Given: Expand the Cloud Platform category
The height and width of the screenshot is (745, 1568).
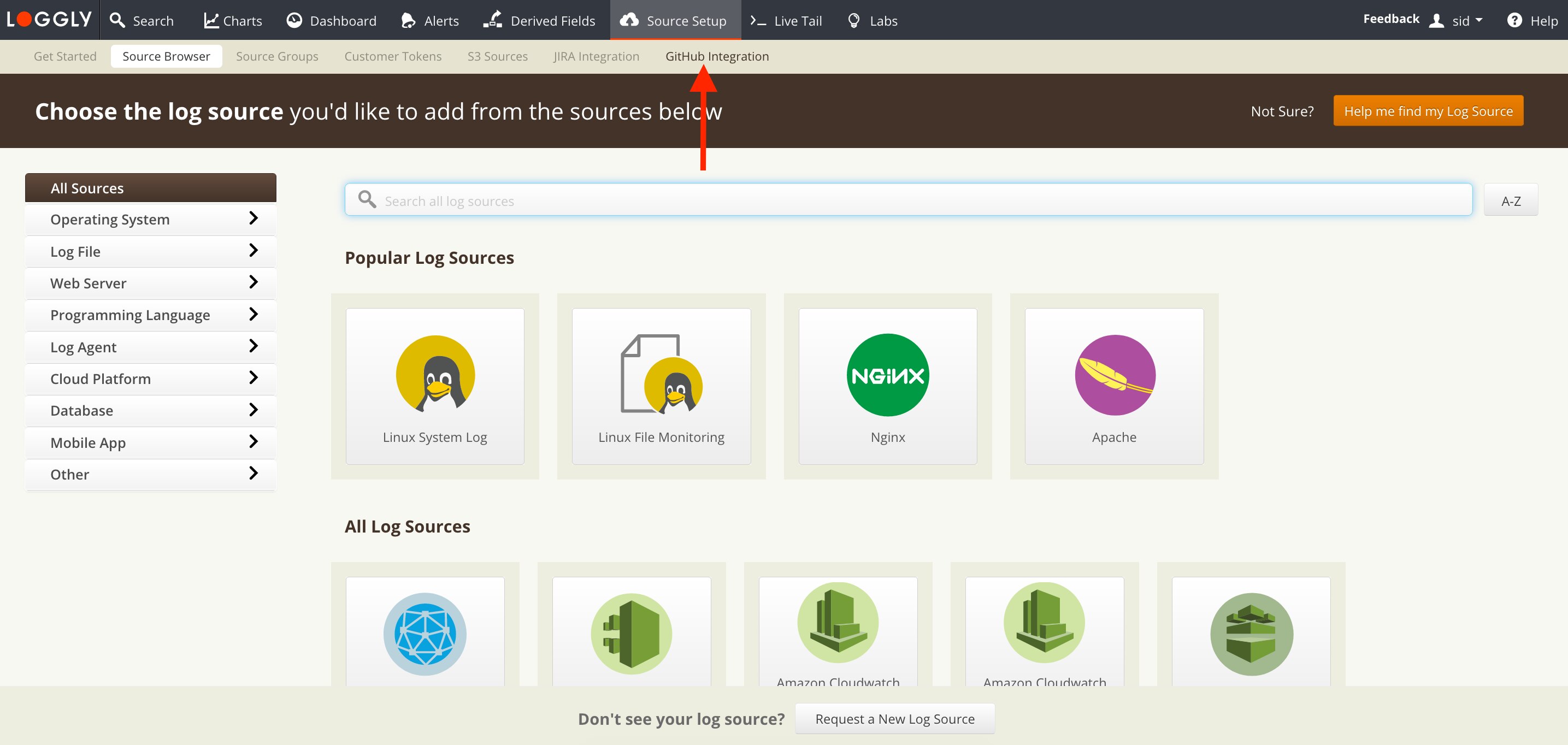Looking at the screenshot, I should [x=150, y=379].
